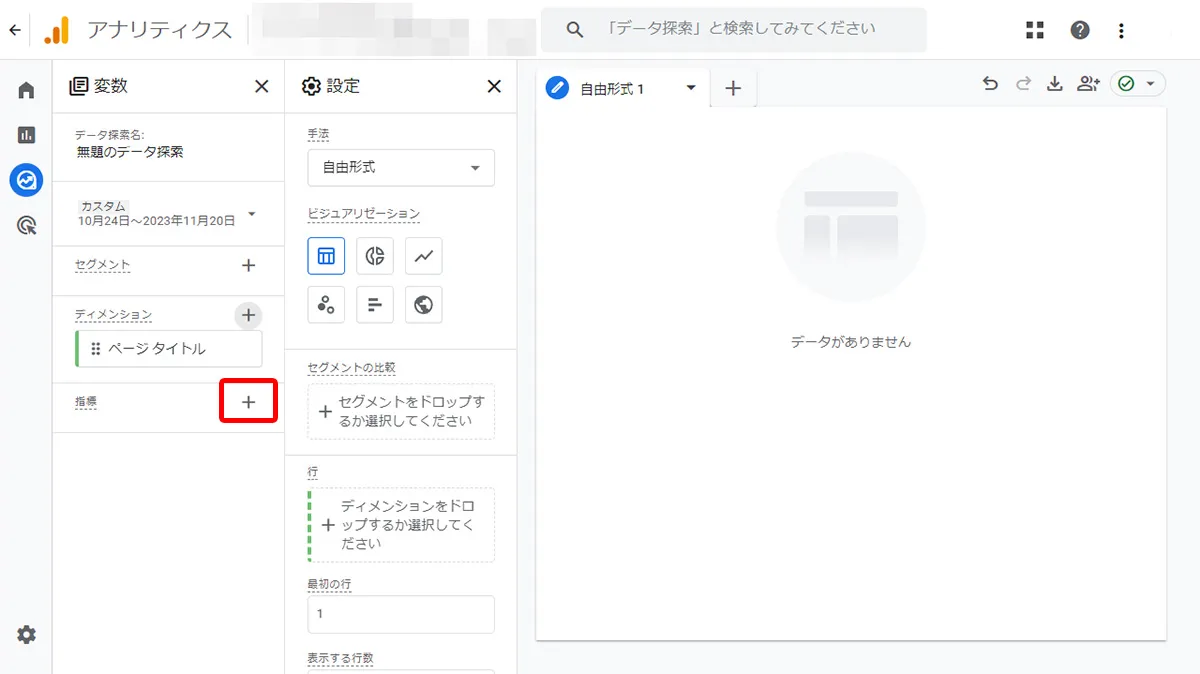Open the 自由形式 1 tab dropdown arrow
This screenshot has height=674, width=1200.
point(689,87)
